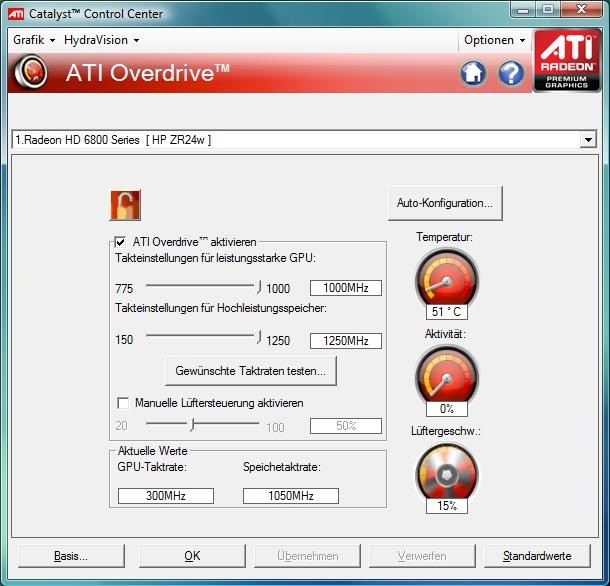This screenshot has height=586, width=610.
Task: Click the 1250MHz memory clock value field
Action: point(345,341)
